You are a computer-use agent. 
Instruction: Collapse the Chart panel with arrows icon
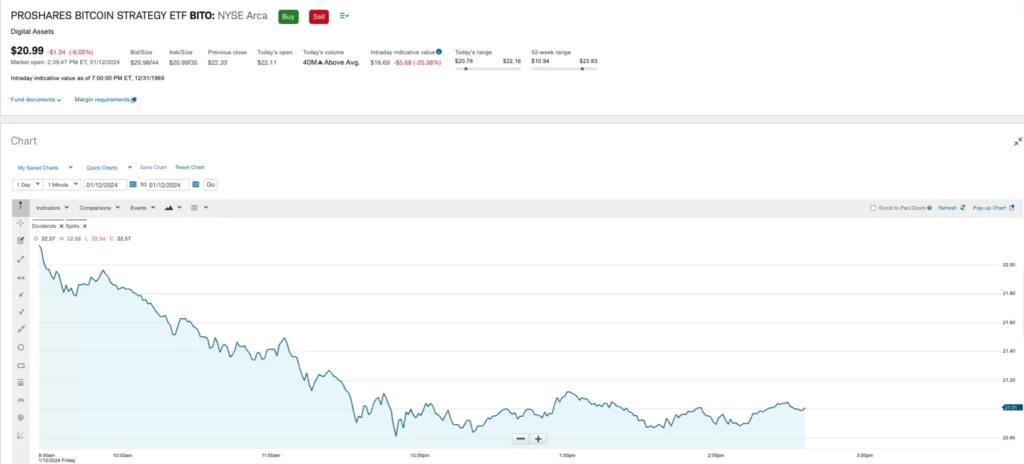point(1017,141)
